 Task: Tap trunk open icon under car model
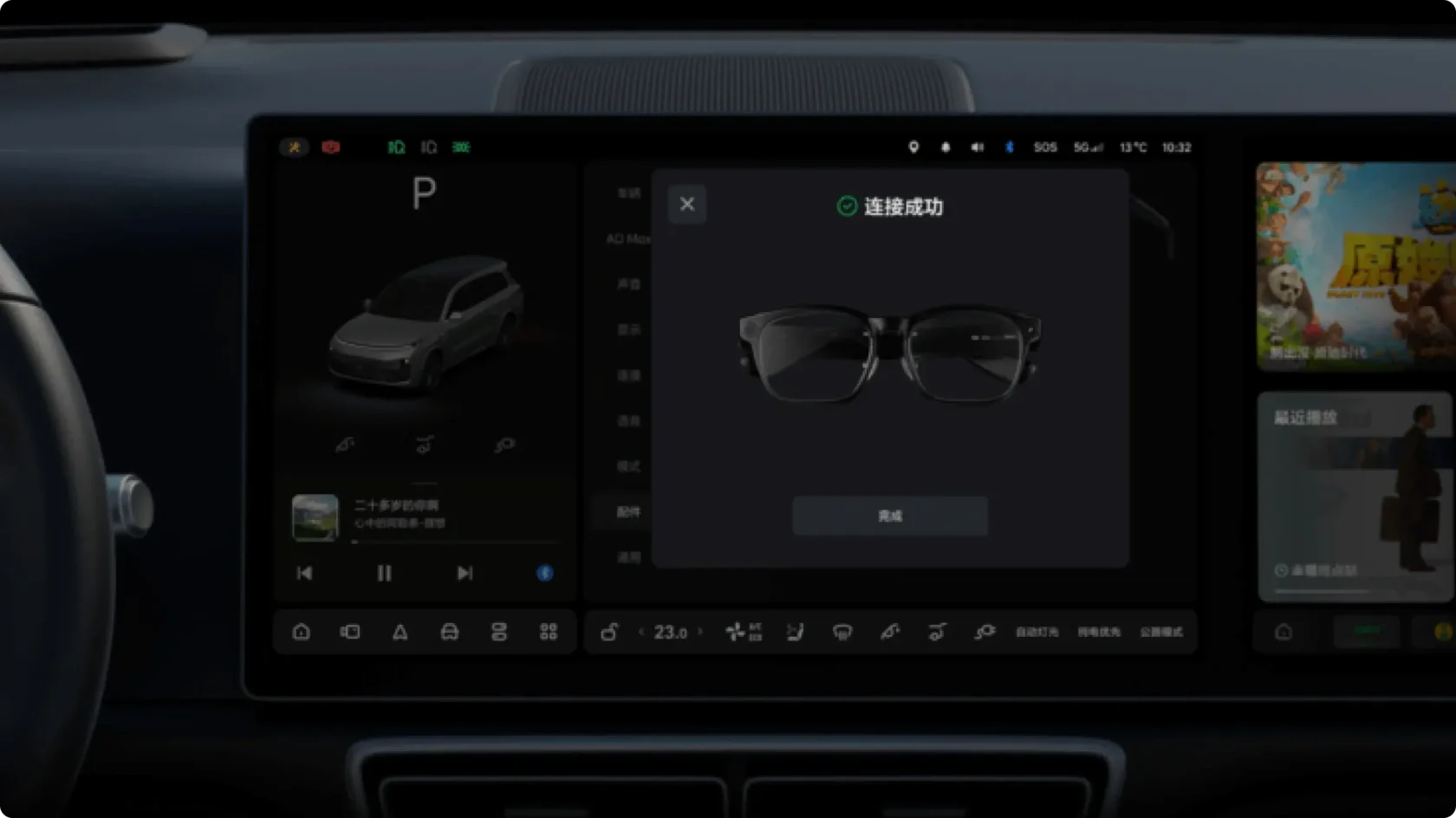(x=425, y=445)
